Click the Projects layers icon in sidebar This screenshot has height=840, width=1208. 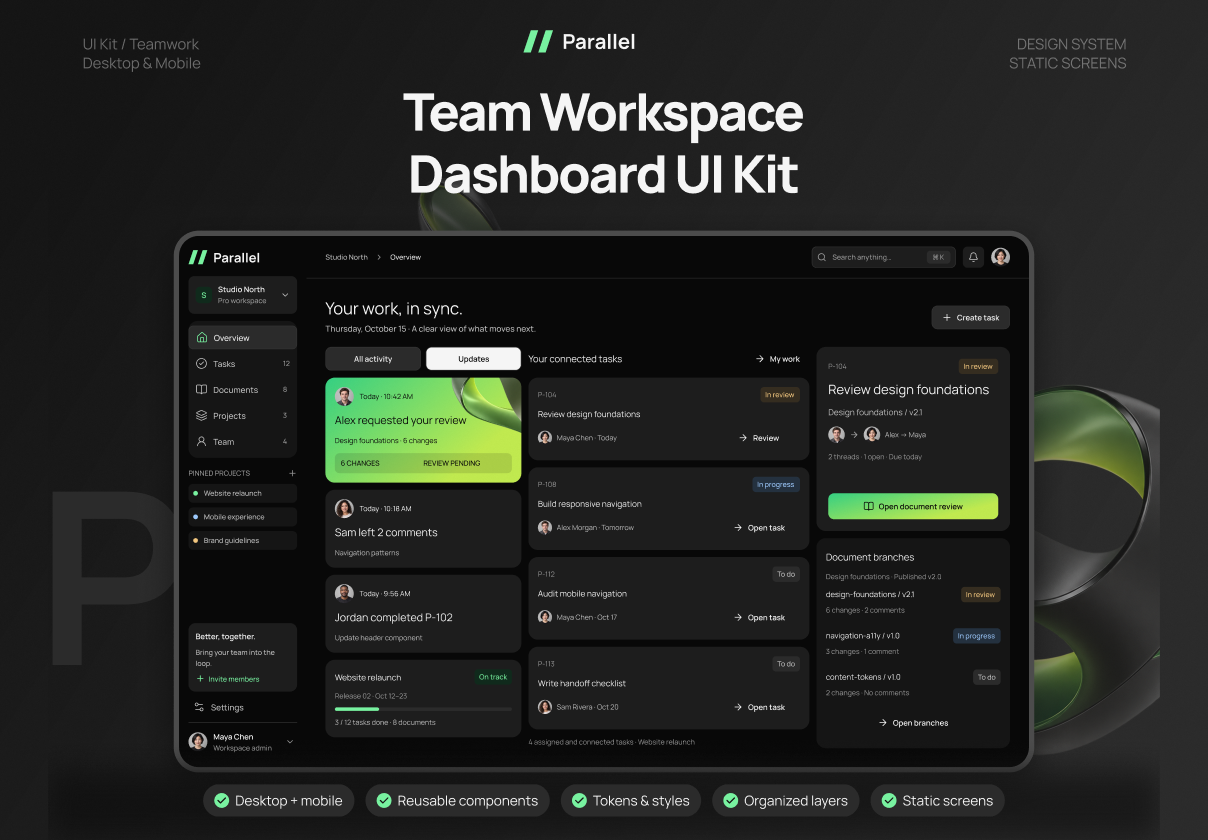point(202,416)
